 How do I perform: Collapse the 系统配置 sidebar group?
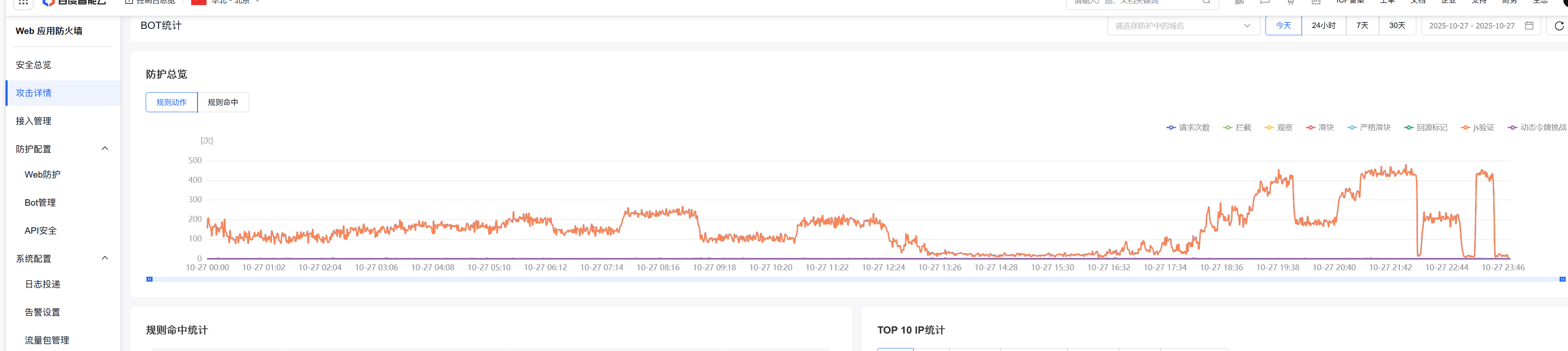coord(105,258)
